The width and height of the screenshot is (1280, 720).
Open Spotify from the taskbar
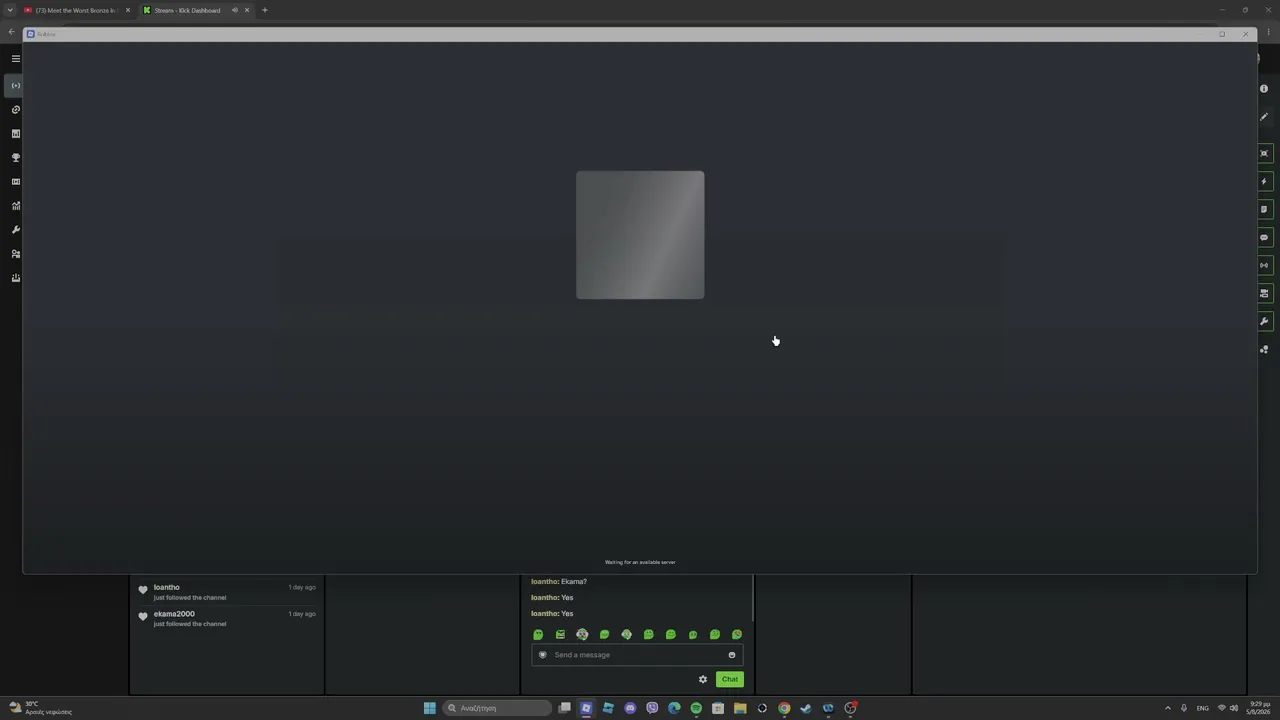point(696,708)
